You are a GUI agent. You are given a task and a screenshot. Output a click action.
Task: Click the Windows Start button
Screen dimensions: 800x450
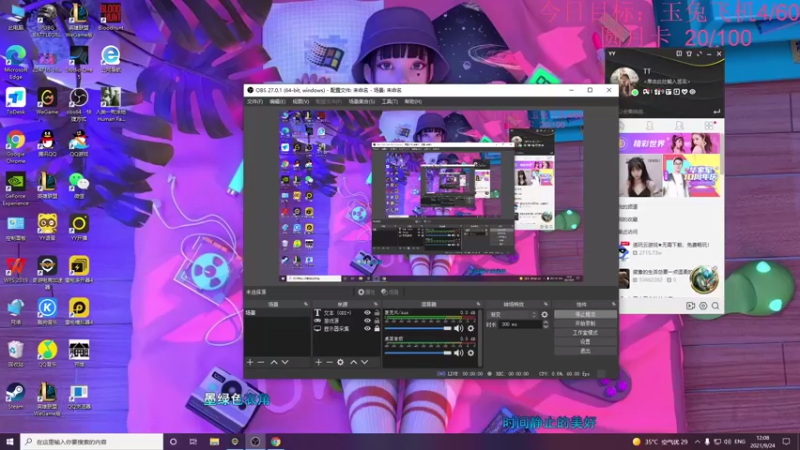[x=10, y=441]
